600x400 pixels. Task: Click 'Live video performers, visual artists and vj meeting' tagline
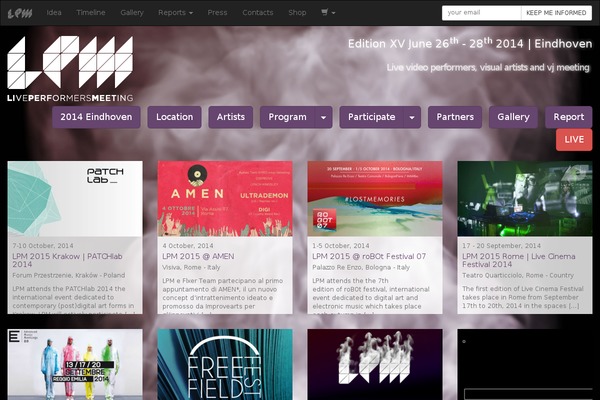tap(488, 67)
